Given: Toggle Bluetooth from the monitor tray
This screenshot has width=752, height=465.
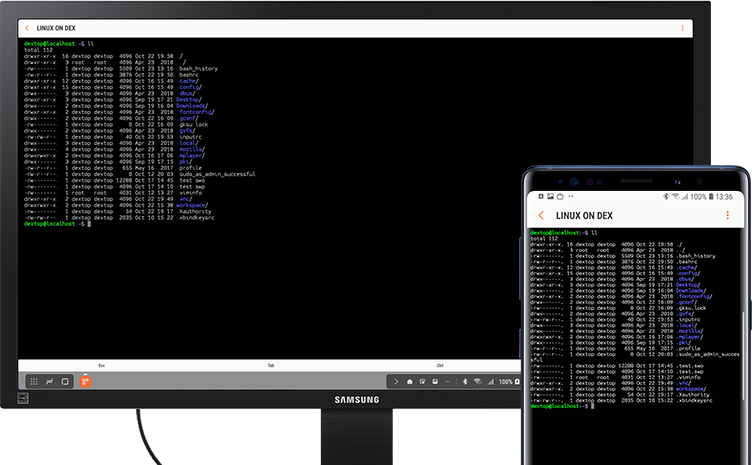Looking at the screenshot, I should (465, 382).
